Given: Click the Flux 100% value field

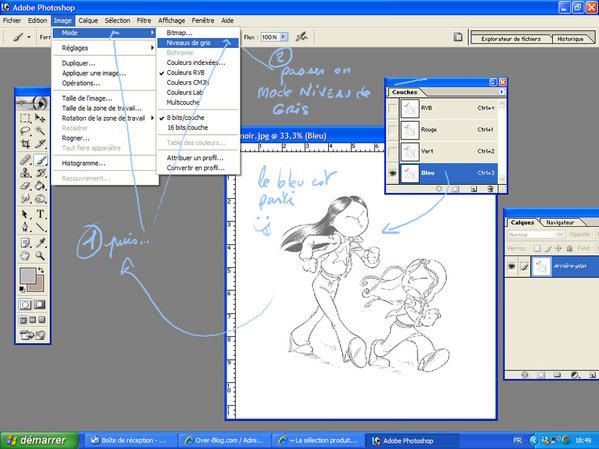Looking at the screenshot, I should coord(270,37).
